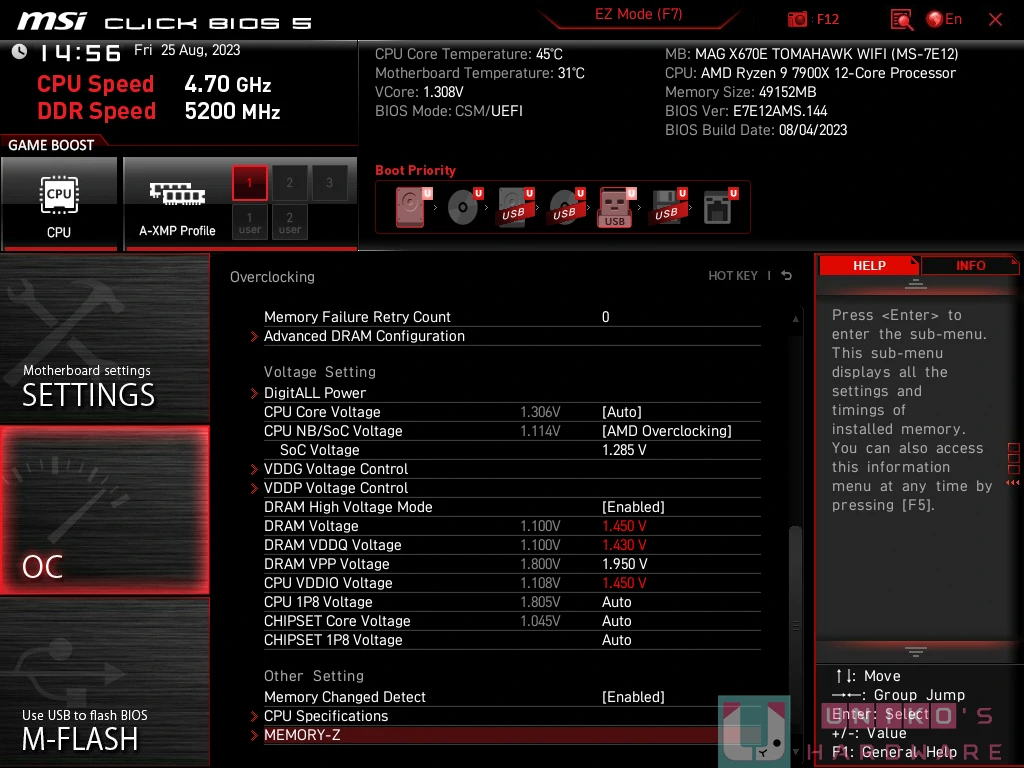
Task: Select the 'Memory Size: 49152MB' text
Action: tap(741, 92)
